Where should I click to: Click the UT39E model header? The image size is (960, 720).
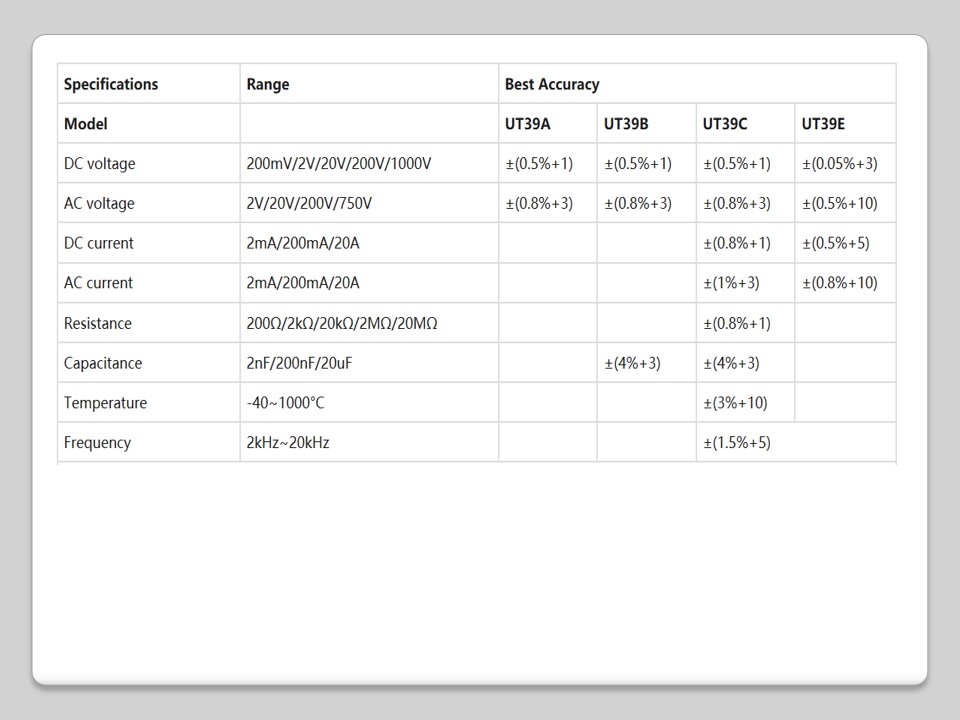[x=823, y=124]
